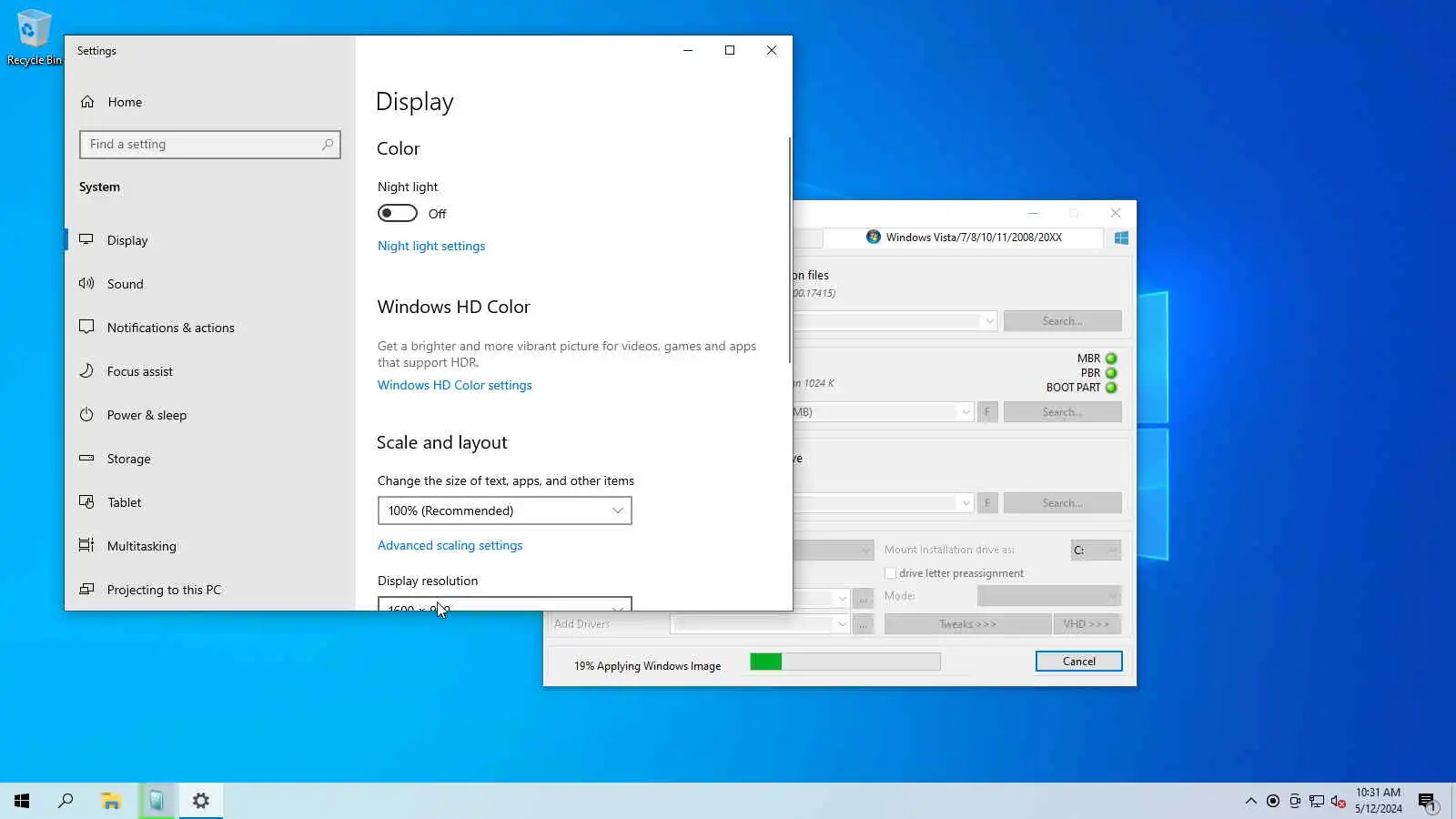This screenshot has width=1456, height=819.
Task: Click the Sound speaker icon in sidebar
Action: click(x=86, y=283)
